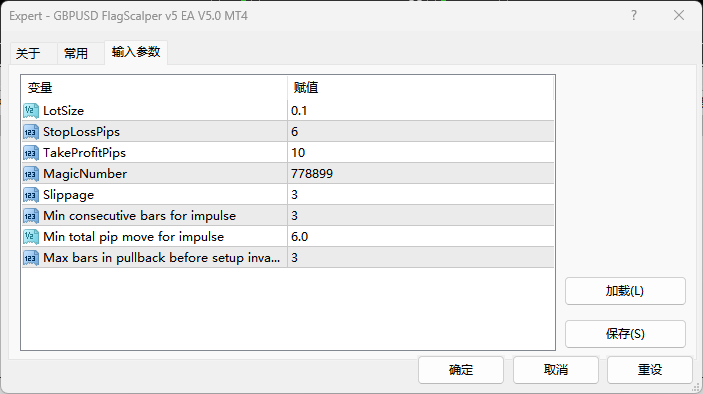Click the MagicNumber integer icon

(x=30, y=174)
